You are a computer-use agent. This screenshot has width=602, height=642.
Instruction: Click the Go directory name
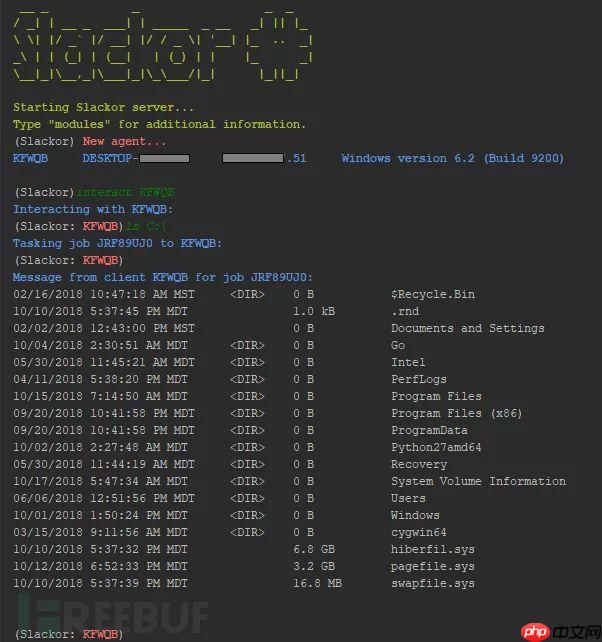click(398, 345)
